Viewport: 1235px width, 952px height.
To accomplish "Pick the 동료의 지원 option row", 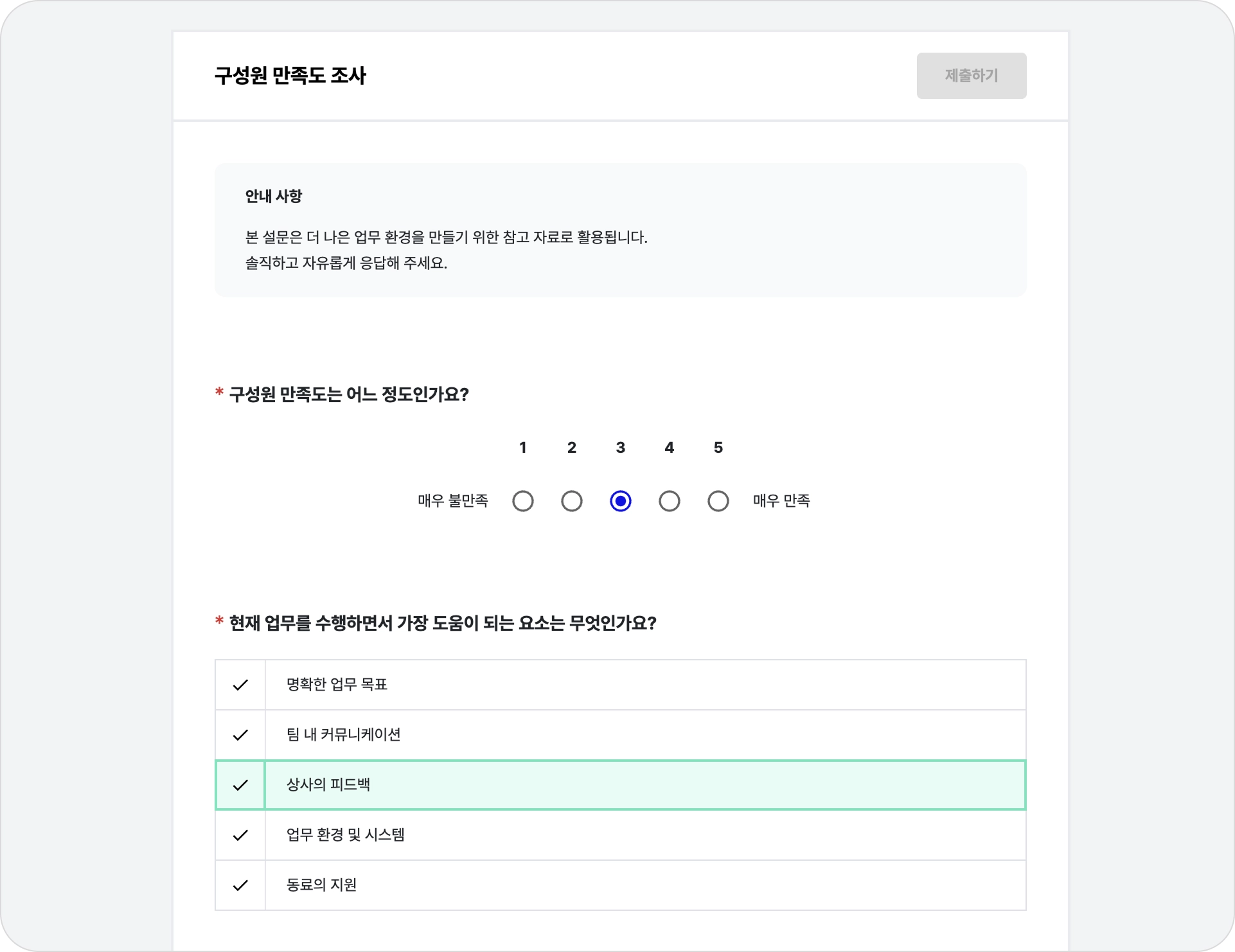I will [645, 885].
